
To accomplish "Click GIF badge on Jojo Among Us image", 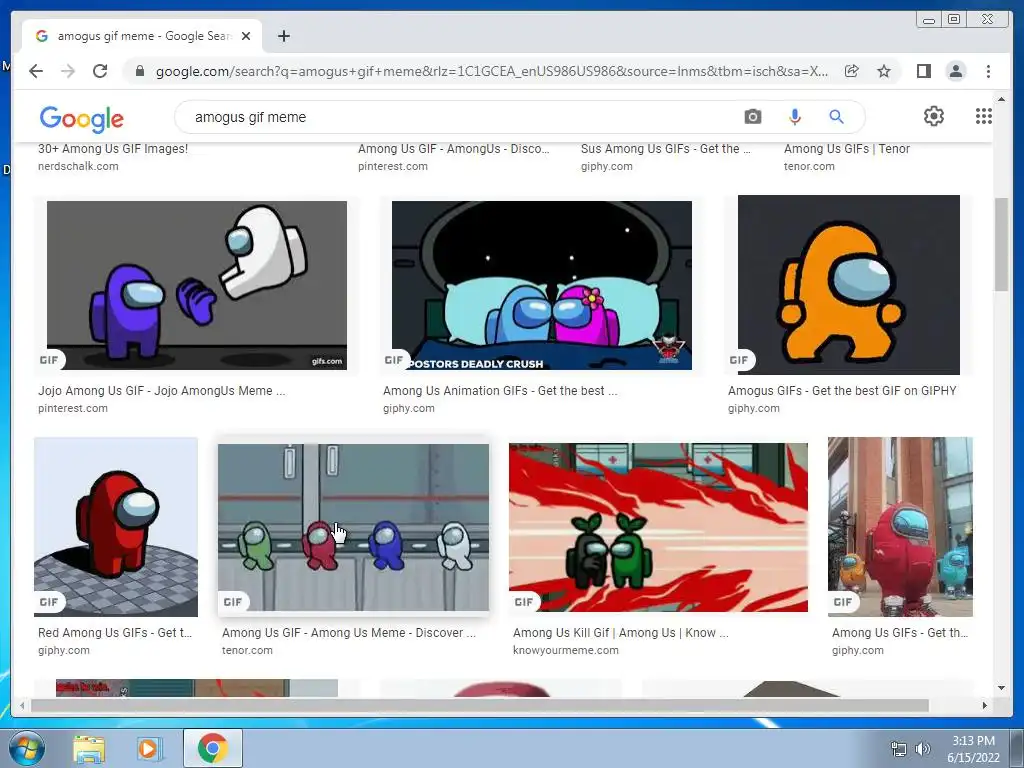I will 49,360.
